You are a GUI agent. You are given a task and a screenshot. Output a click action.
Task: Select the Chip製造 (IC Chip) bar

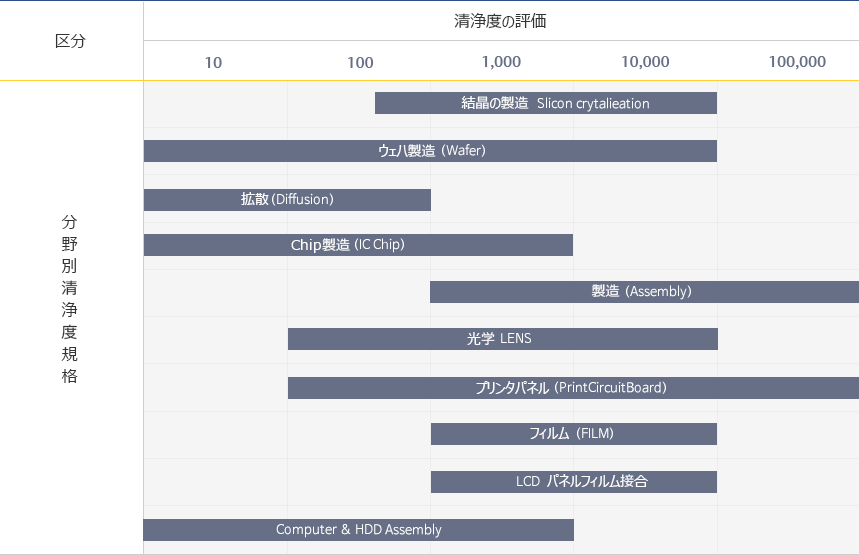pos(358,245)
